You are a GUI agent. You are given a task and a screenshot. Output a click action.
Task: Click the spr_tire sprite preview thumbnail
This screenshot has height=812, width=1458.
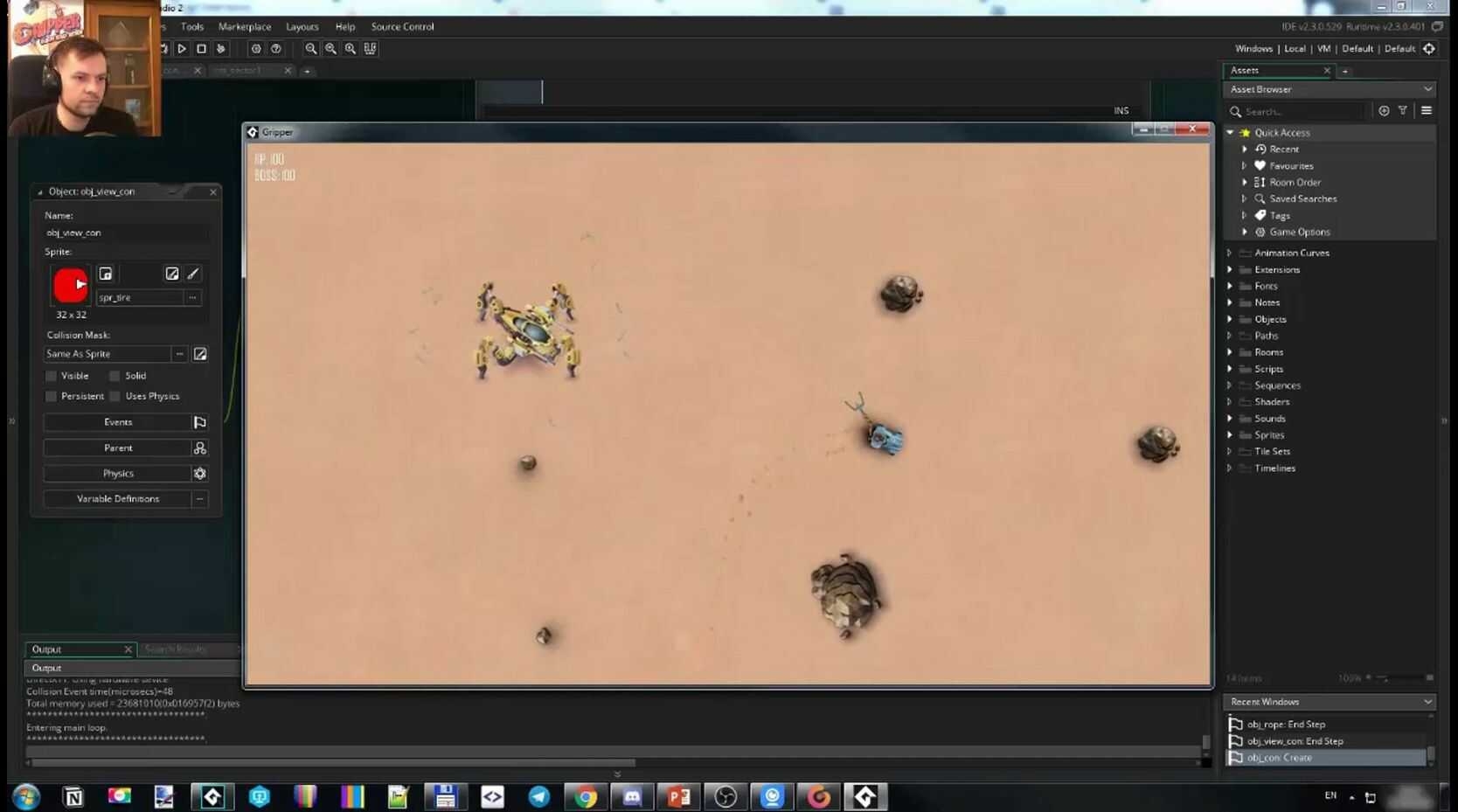click(x=71, y=285)
